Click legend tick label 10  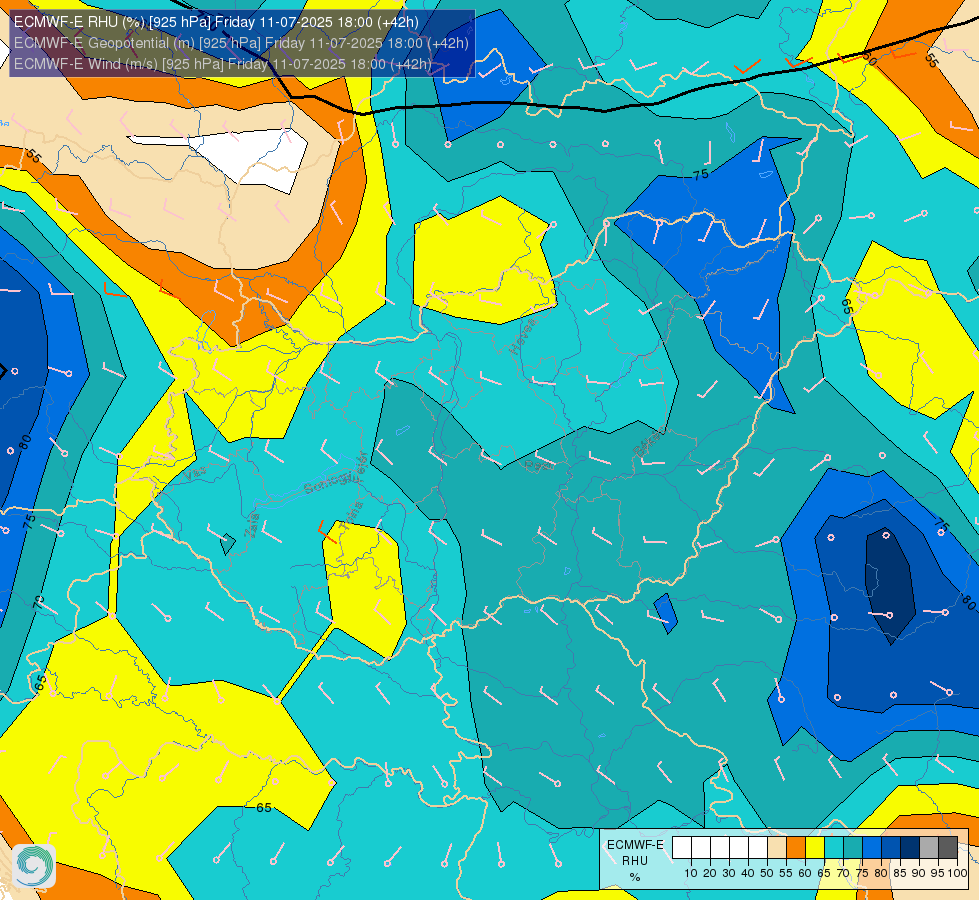691,873
